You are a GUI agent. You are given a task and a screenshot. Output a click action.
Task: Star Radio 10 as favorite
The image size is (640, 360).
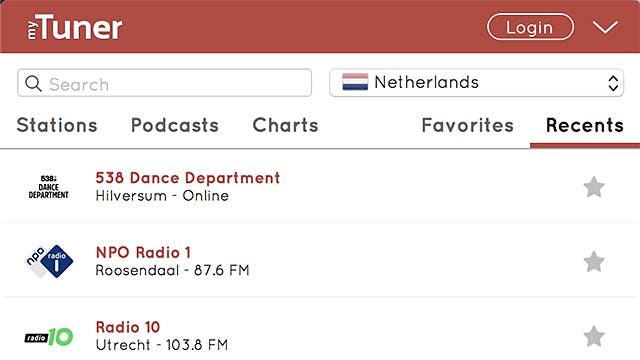pos(594,336)
